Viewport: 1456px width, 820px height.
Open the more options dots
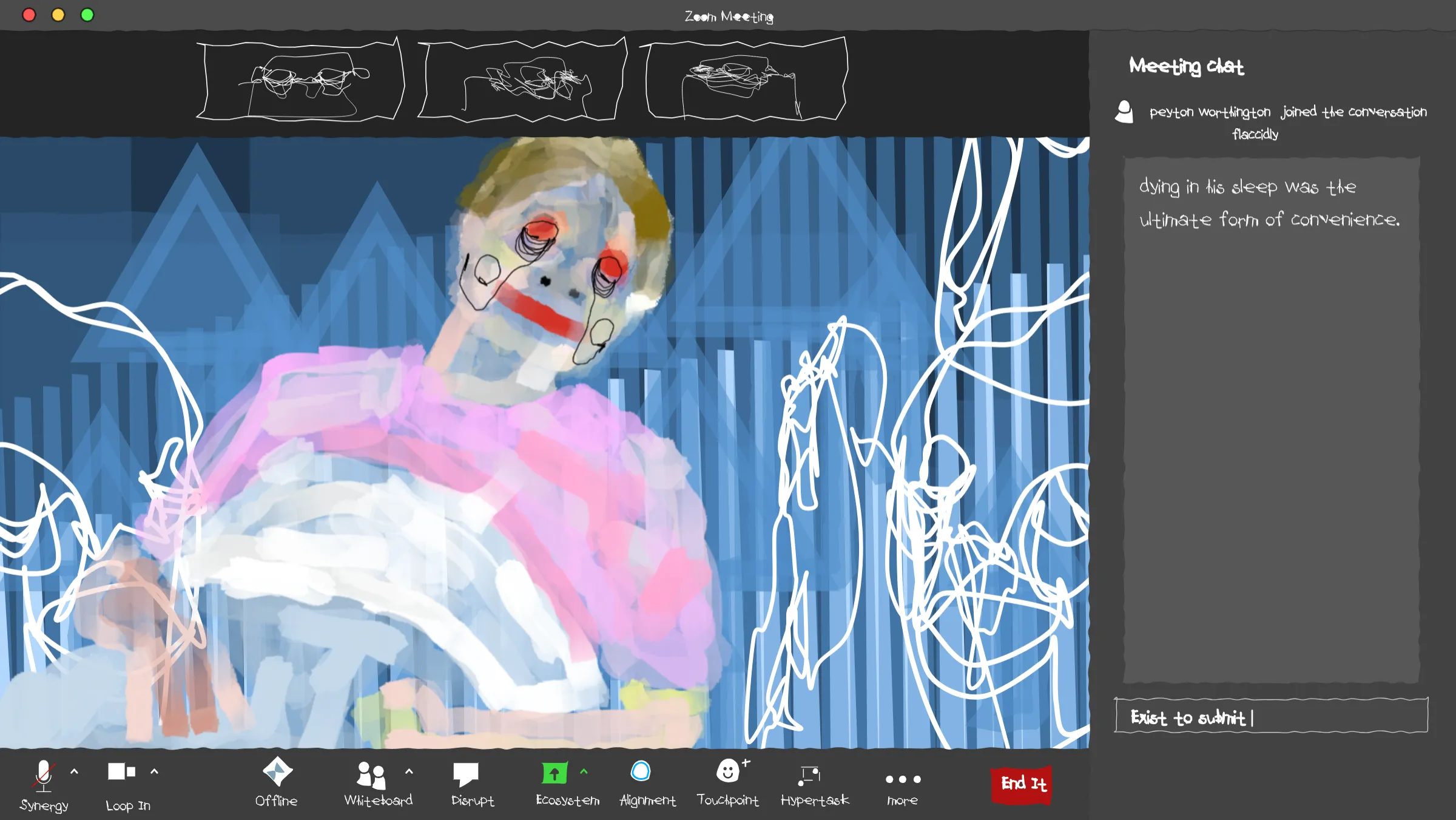coord(903,779)
